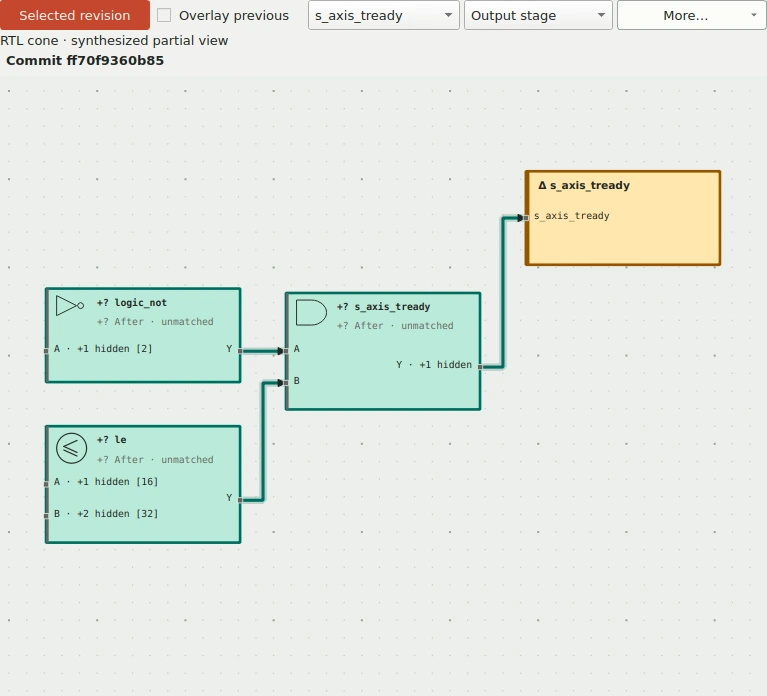Image resolution: width=767 pixels, height=696 pixels.
Task: Toggle the Overlay previous checkbox
Action: pos(164,15)
